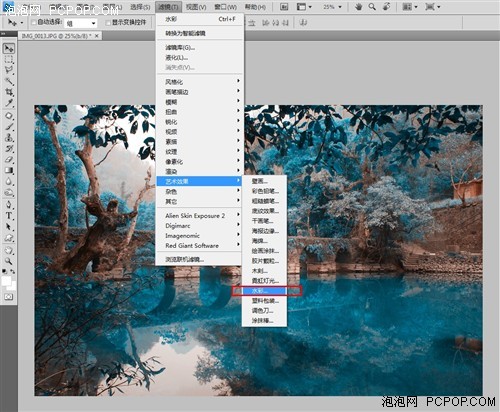
Task: Expand the Red Giant Software submenu
Action: (x=200, y=246)
